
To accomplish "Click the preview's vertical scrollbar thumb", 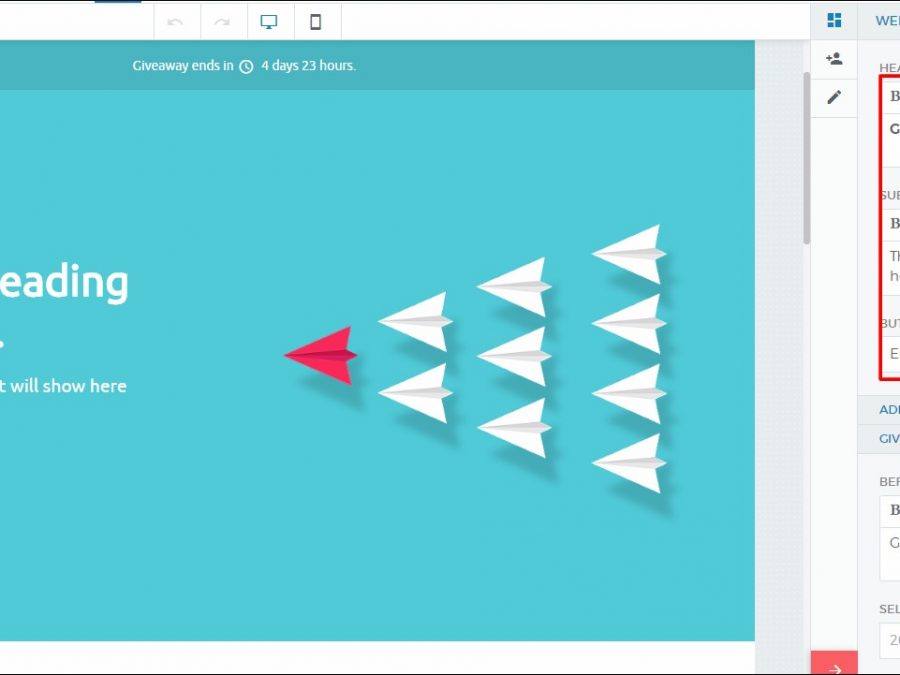I will (804, 158).
